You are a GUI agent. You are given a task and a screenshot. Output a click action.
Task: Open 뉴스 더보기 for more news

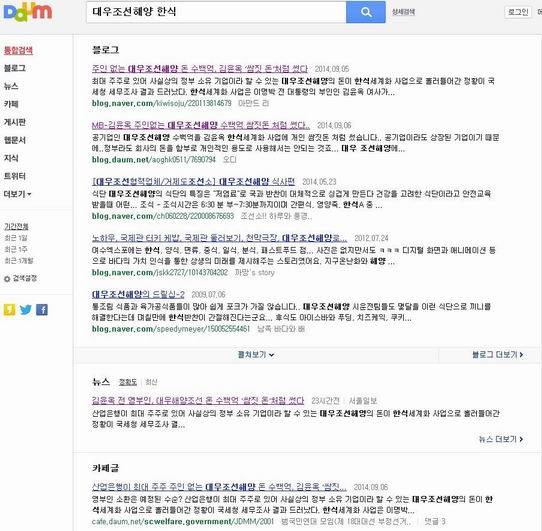[x=501, y=439]
